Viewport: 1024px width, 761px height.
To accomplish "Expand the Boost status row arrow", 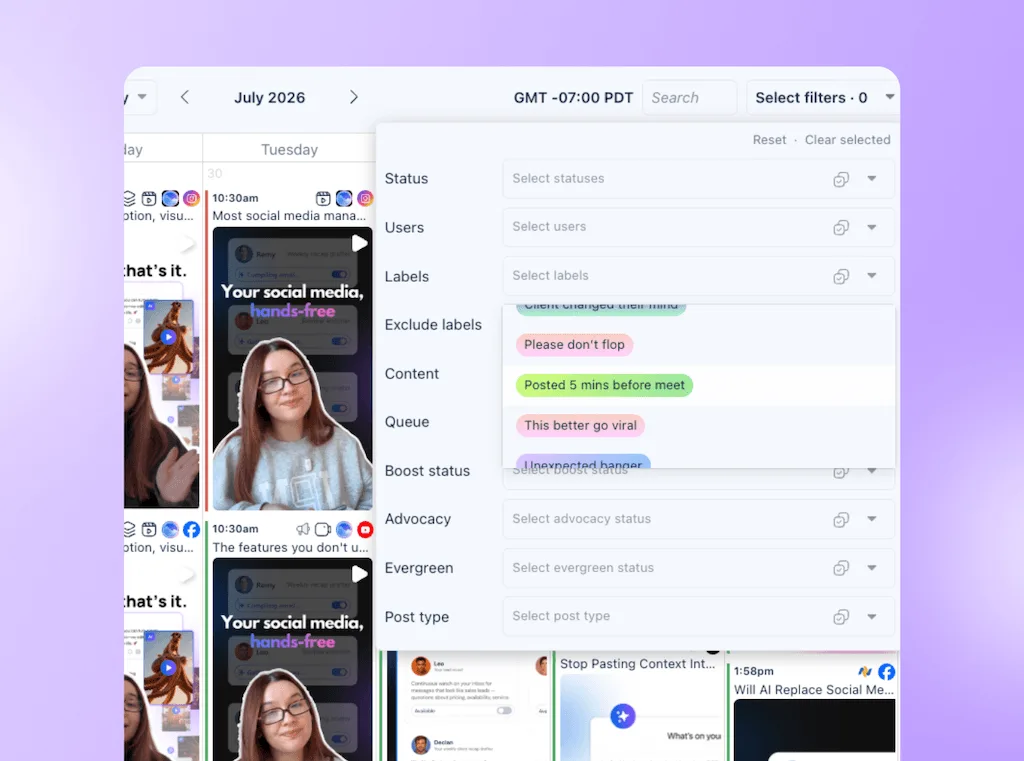I will (872, 471).
